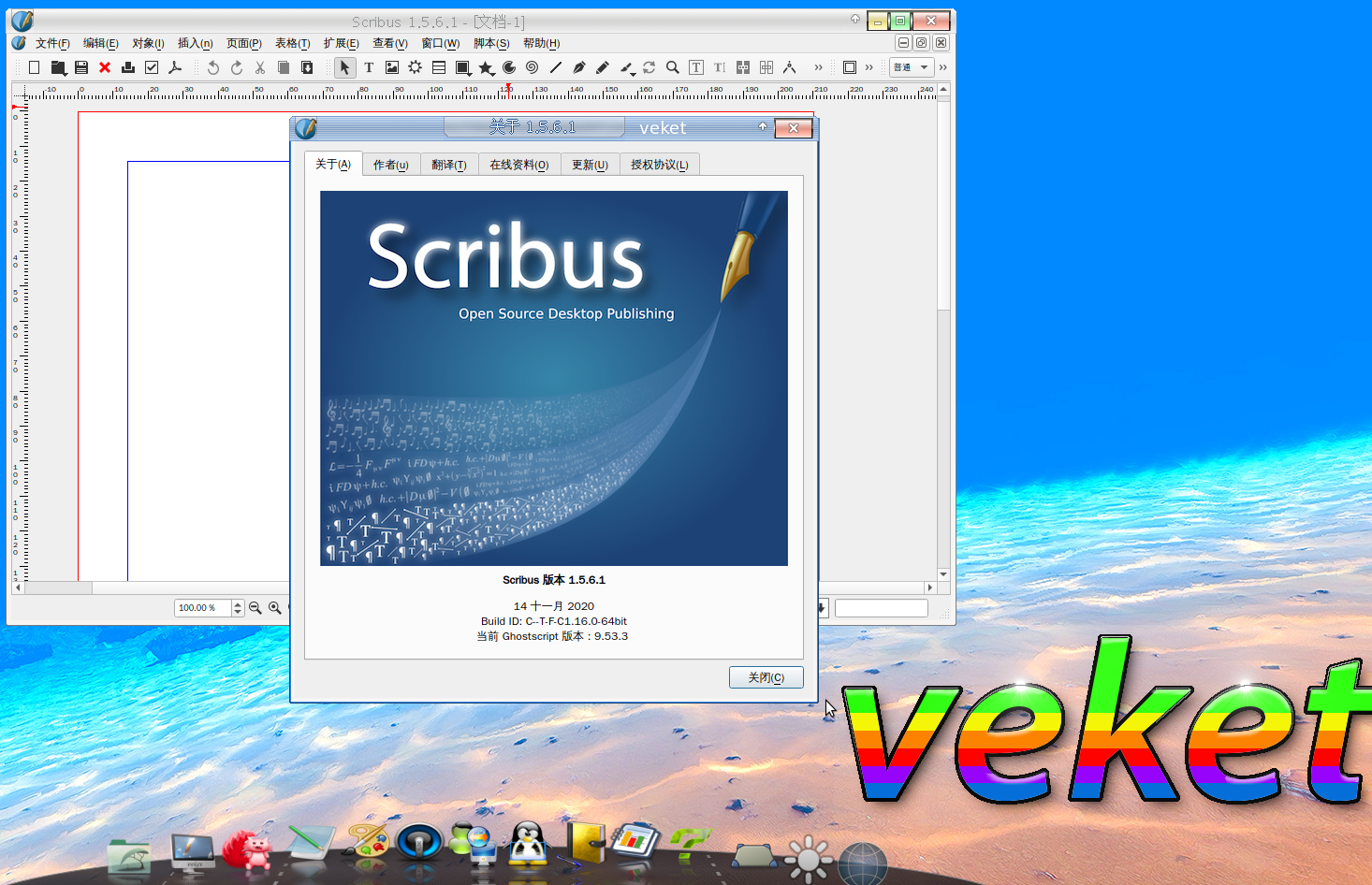Click the red X close document icon
The image size is (1372, 885).
[105, 67]
